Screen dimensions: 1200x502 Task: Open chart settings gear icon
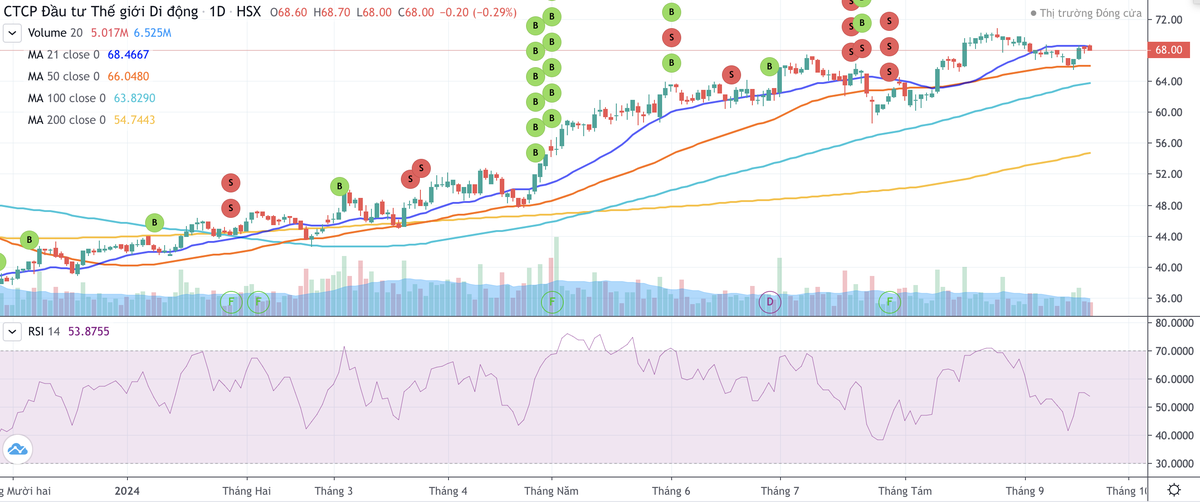(1174, 490)
